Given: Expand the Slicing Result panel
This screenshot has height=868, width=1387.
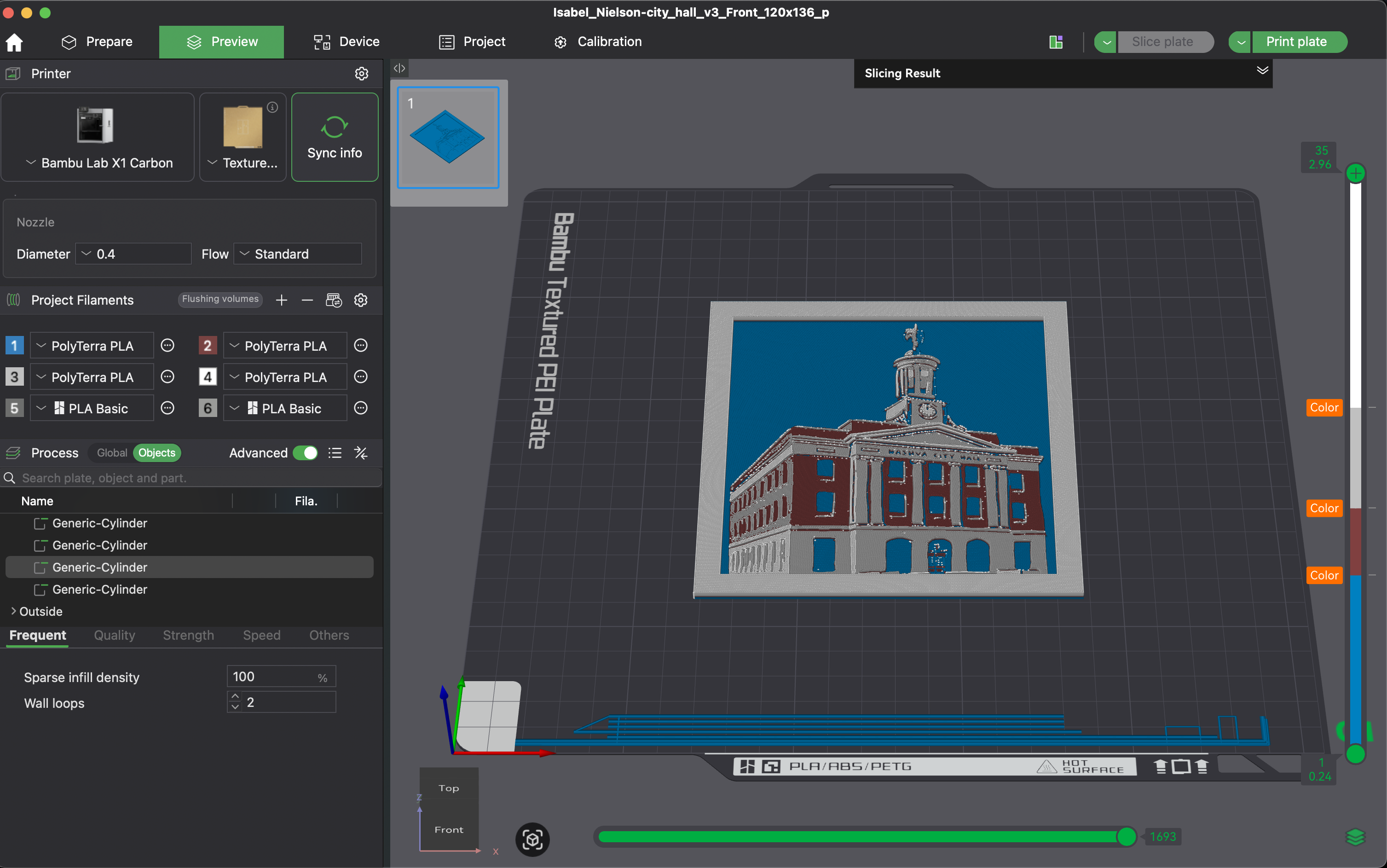Looking at the screenshot, I should click(1262, 70).
